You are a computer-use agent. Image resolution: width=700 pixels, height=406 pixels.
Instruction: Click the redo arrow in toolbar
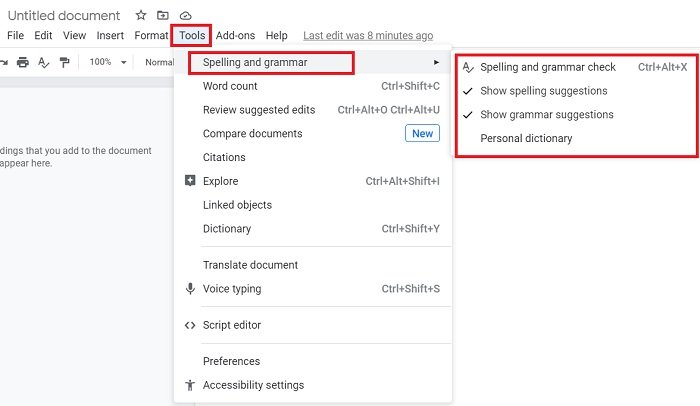(x=4, y=62)
